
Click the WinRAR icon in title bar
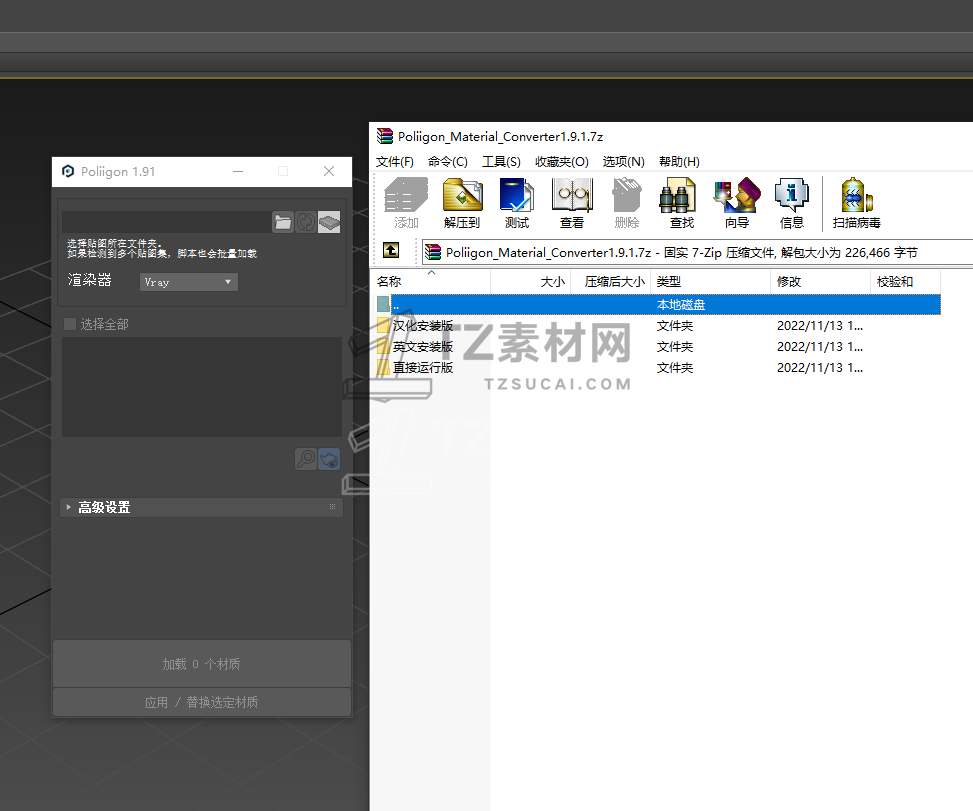click(x=385, y=136)
